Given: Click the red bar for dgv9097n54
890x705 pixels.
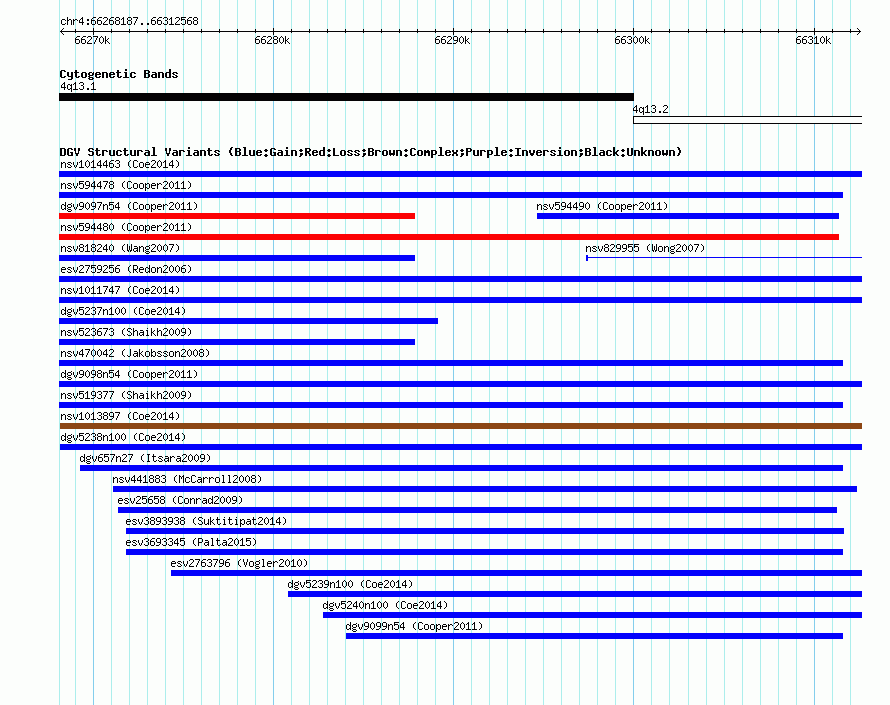Looking at the screenshot, I should click(x=237, y=216).
